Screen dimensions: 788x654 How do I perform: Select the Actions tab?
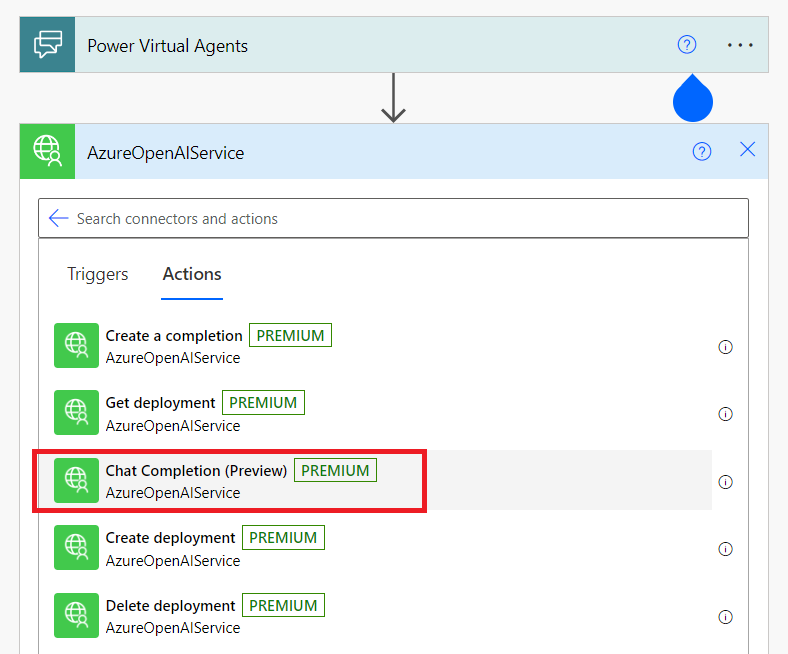tap(192, 274)
